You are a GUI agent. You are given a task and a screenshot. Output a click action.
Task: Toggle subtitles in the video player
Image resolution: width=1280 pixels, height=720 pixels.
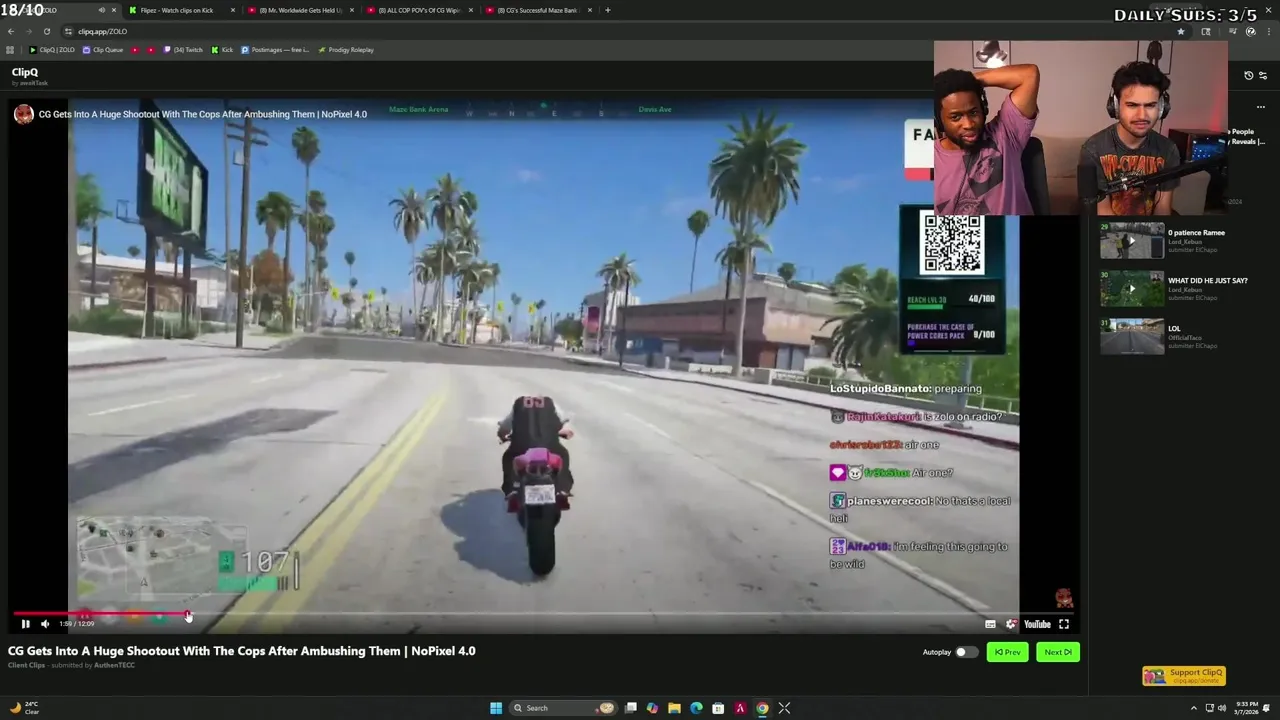point(990,624)
